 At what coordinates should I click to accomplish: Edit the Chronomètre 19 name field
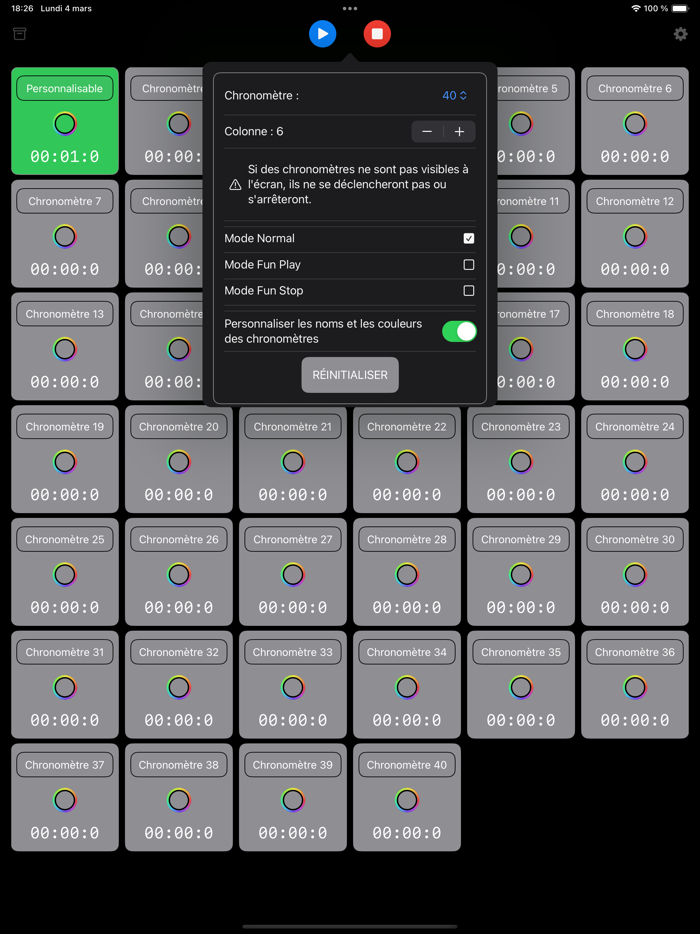click(x=65, y=426)
